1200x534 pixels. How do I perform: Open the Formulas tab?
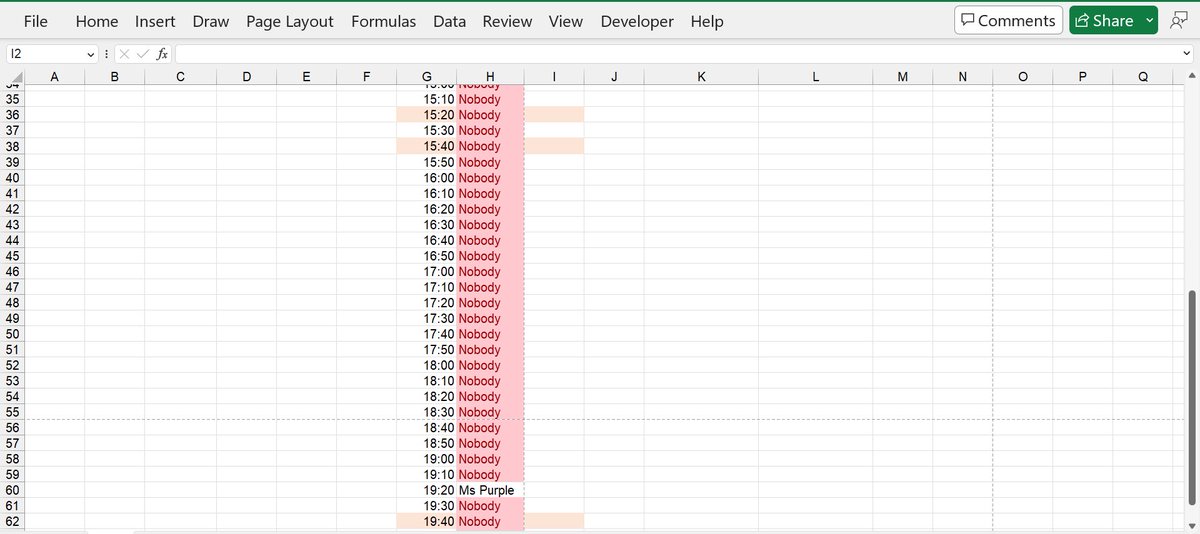384,21
